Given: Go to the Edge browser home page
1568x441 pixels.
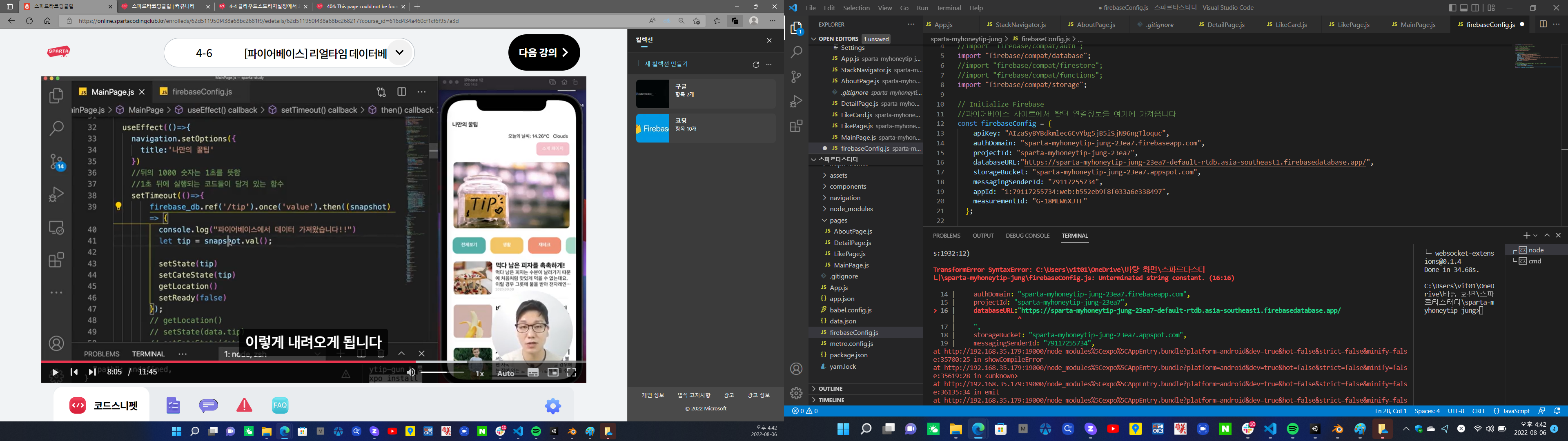Looking at the screenshot, I should (x=47, y=21).
